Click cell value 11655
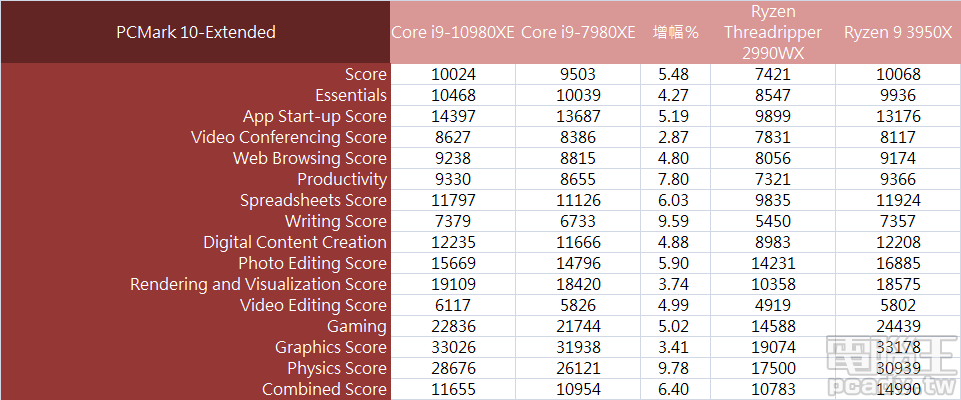The image size is (961, 400). pos(453,389)
